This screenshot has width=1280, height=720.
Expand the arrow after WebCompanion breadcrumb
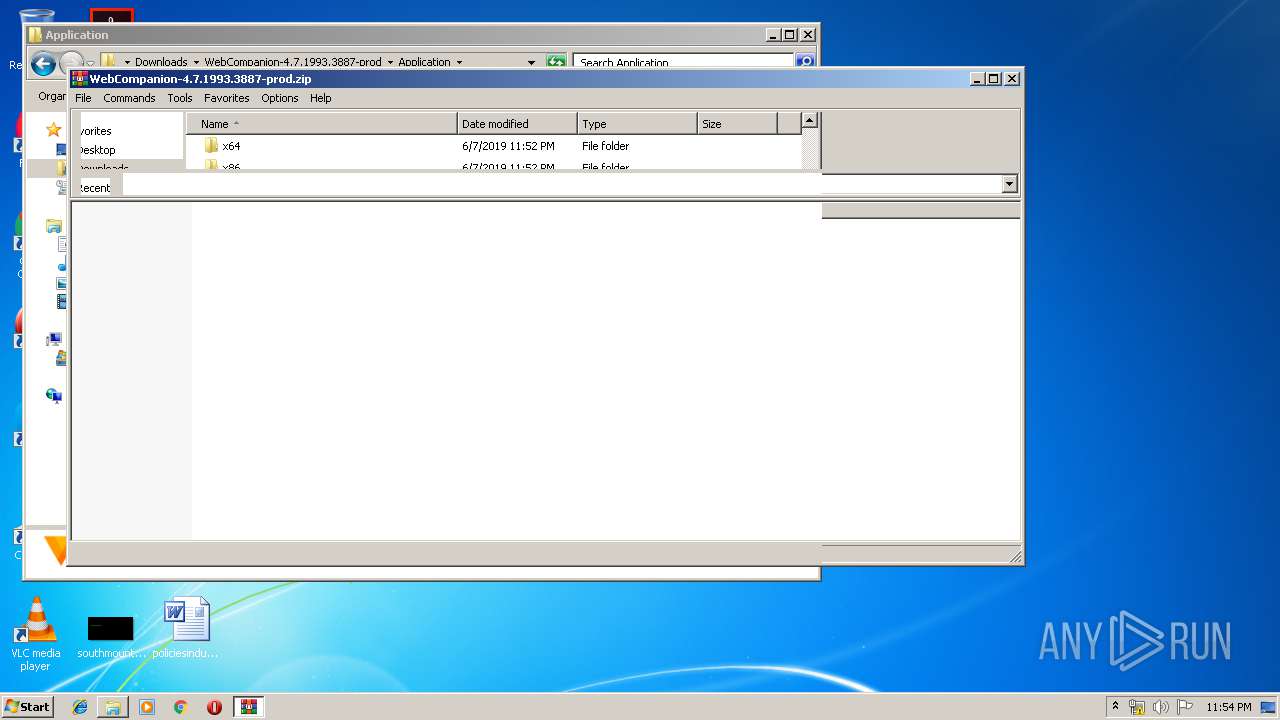point(390,62)
